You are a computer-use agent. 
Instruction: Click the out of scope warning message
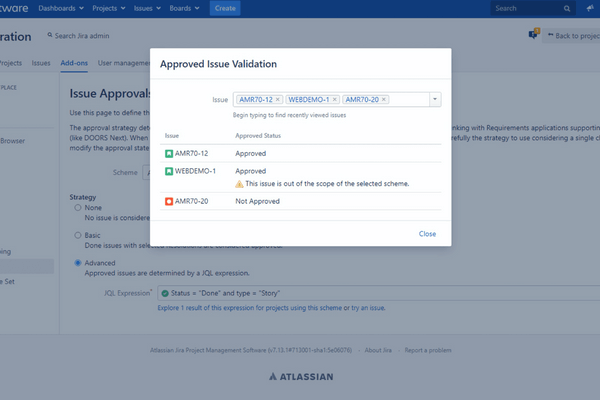(x=327, y=184)
